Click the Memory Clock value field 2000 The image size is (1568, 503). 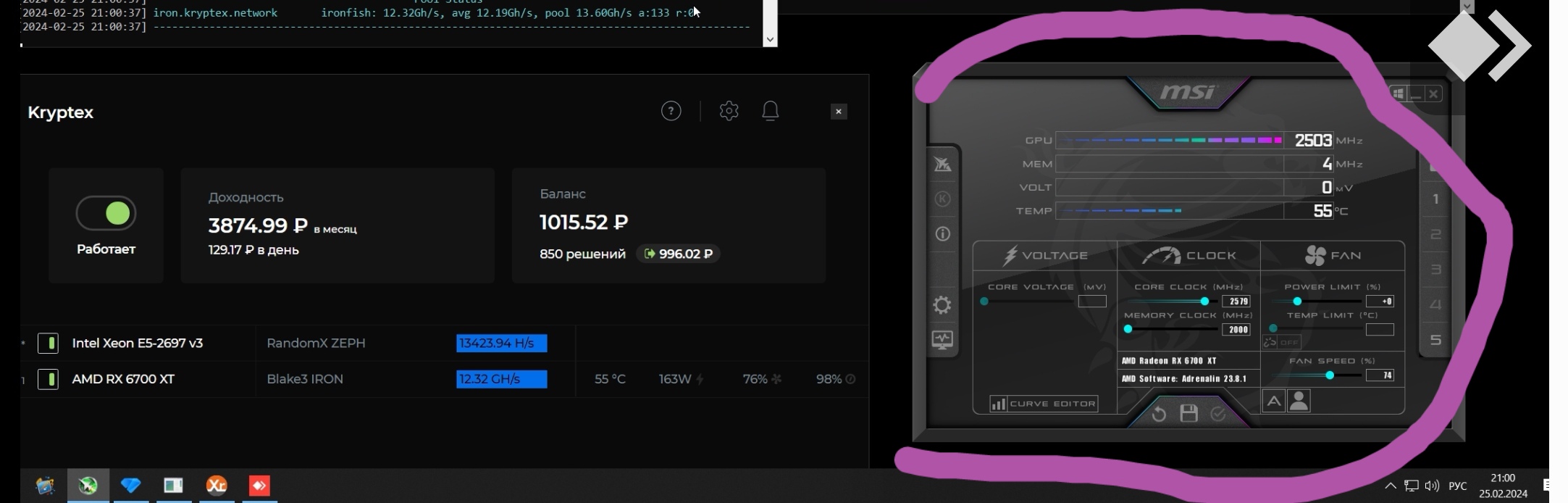point(1236,330)
